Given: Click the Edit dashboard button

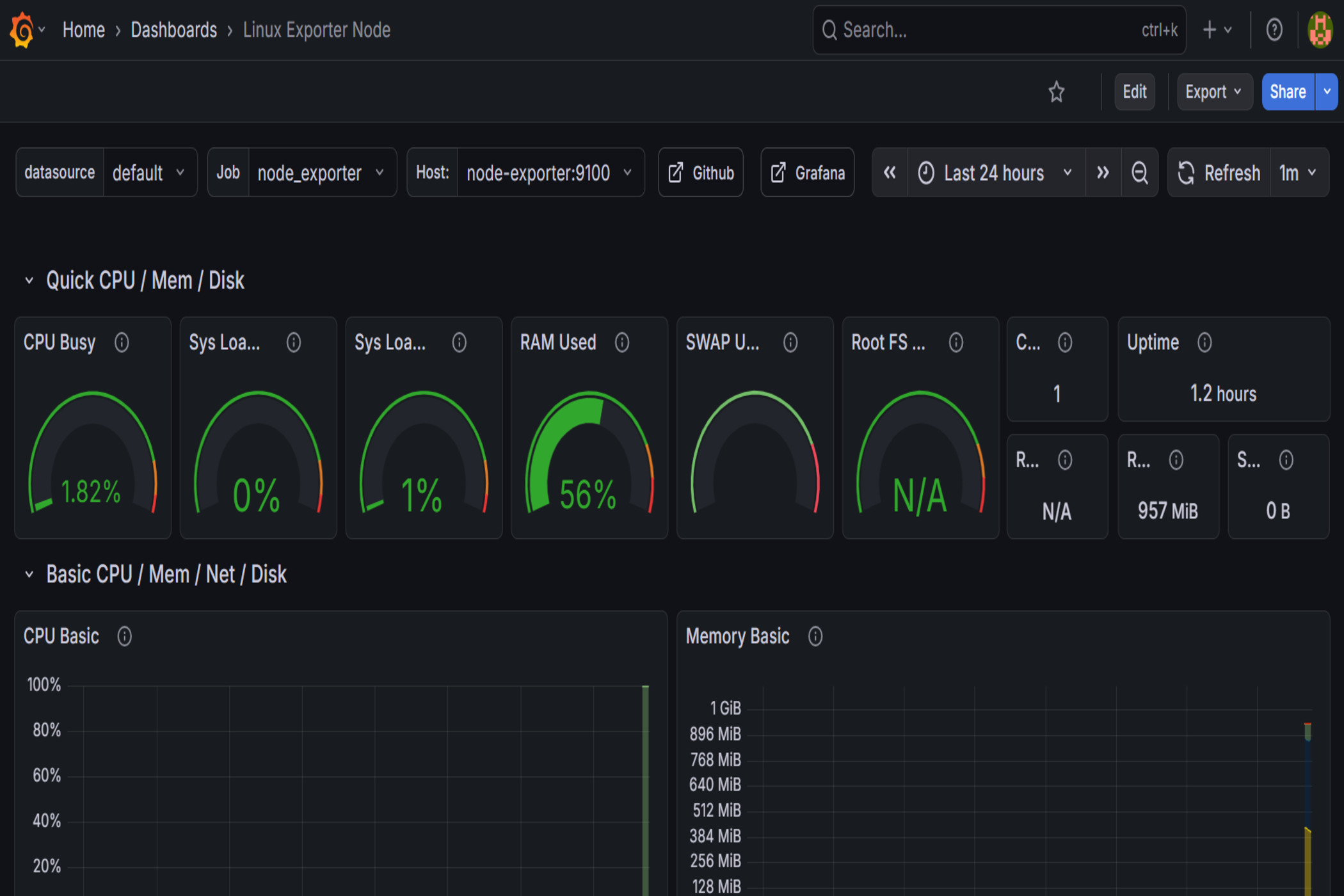Looking at the screenshot, I should point(1134,92).
